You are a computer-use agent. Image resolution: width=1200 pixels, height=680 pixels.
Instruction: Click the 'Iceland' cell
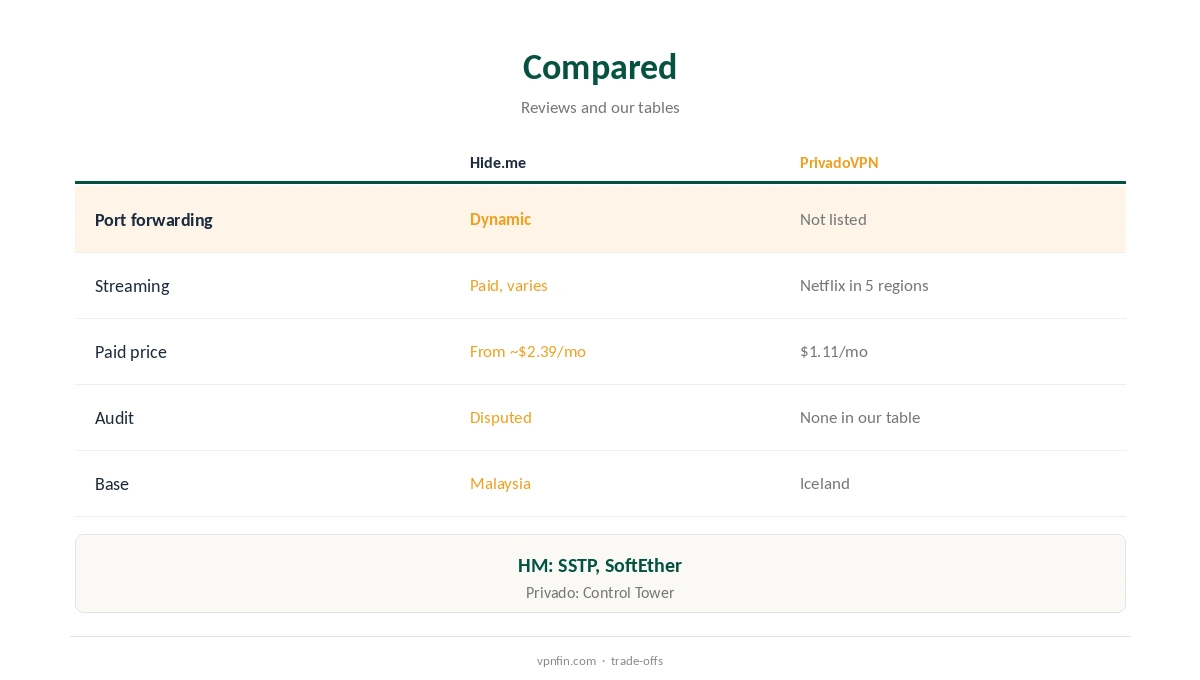click(x=825, y=483)
